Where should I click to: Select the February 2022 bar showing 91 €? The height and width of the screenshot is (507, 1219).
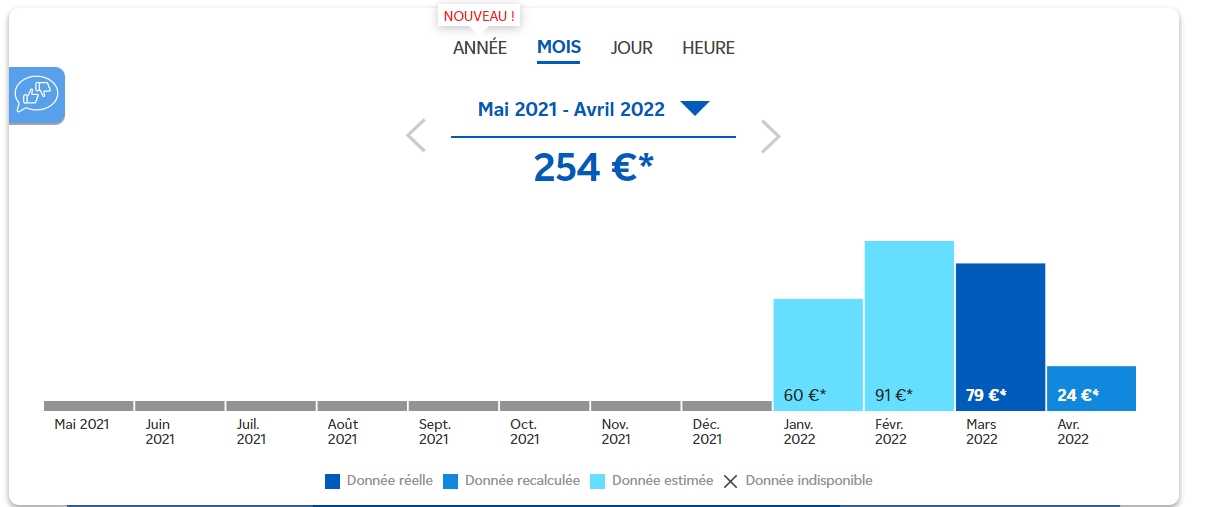[909, 325]
